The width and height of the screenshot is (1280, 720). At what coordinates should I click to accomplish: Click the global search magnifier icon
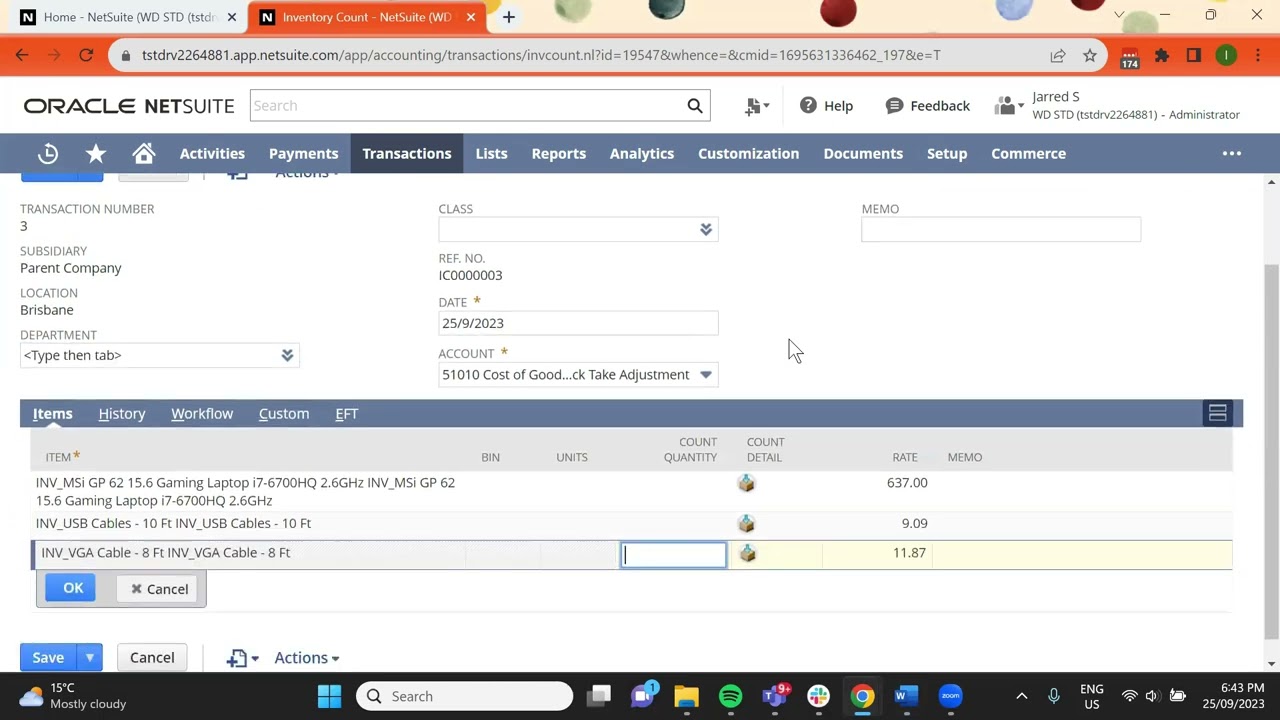coord(695,106)
